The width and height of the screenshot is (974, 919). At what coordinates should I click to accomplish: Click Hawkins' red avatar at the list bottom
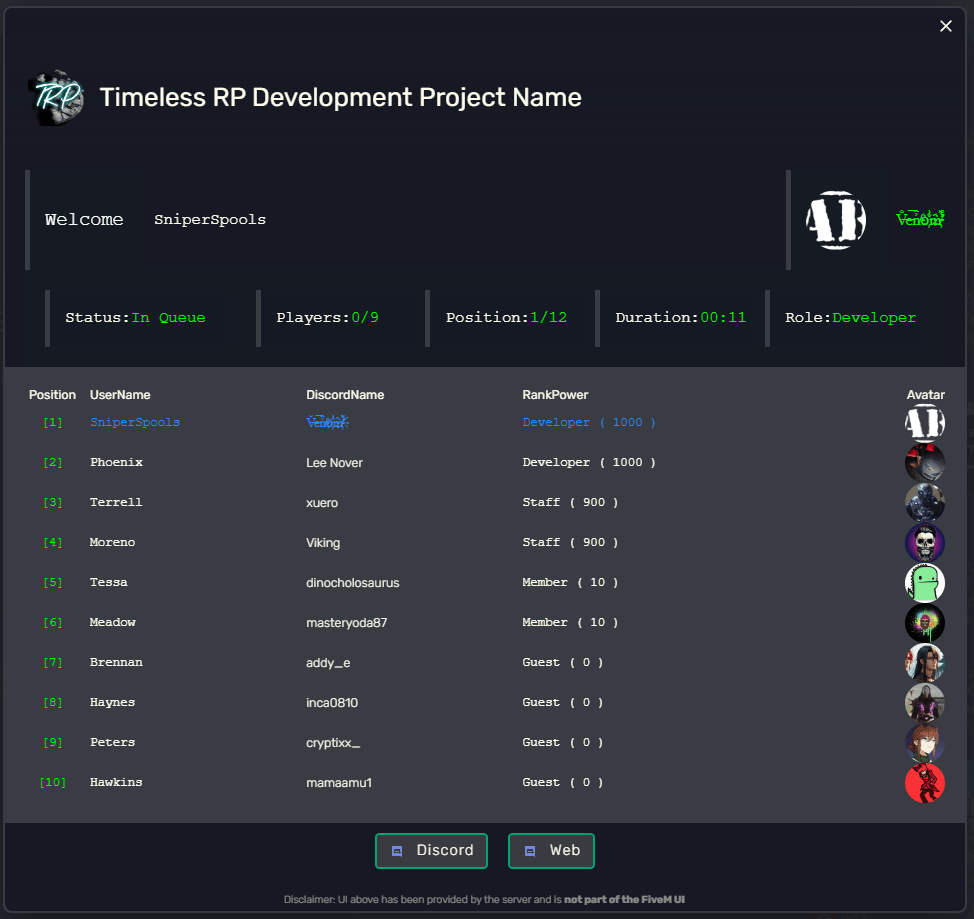click(924, 782)
